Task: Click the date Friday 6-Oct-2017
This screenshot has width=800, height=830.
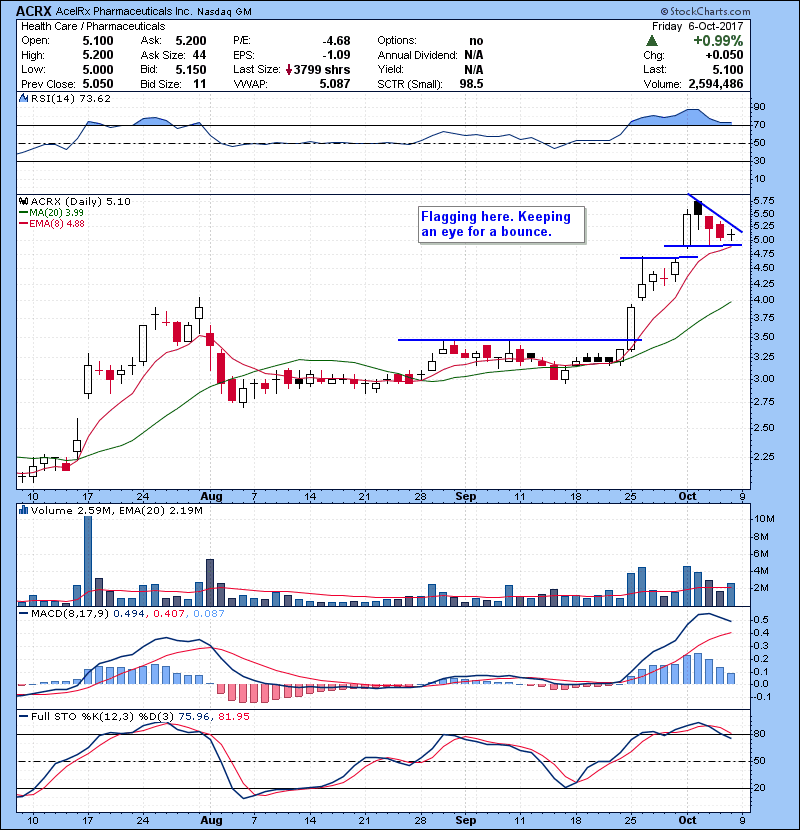Action: pos(697,26)
